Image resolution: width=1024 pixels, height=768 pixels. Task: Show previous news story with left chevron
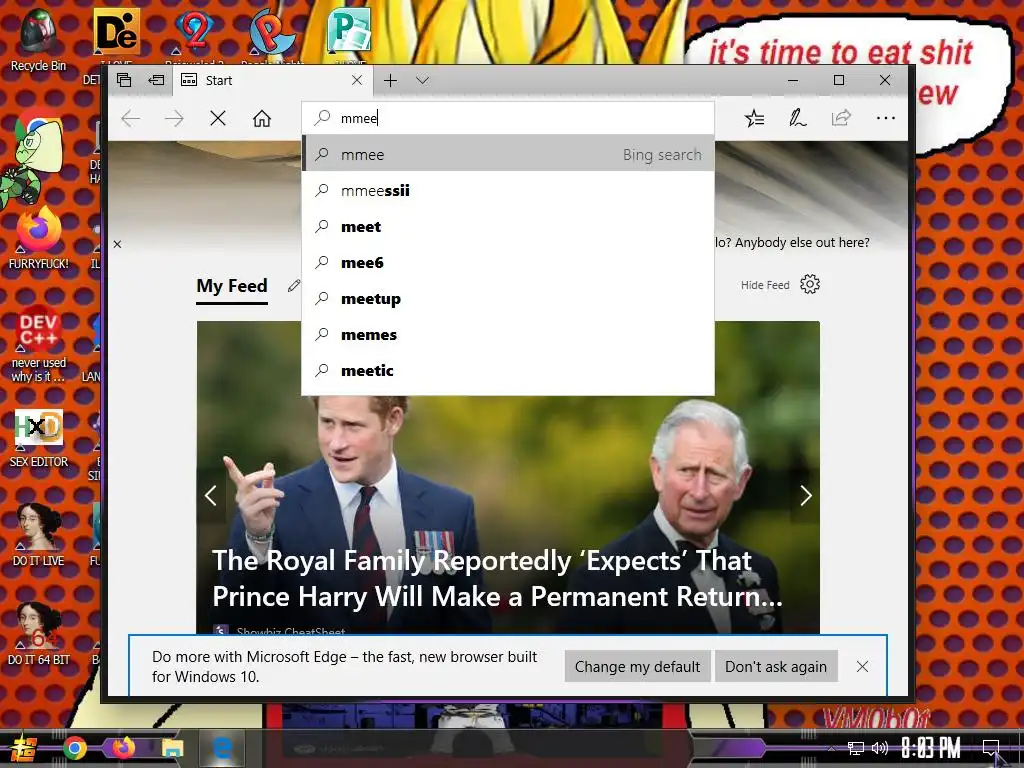tap(210, 496)
